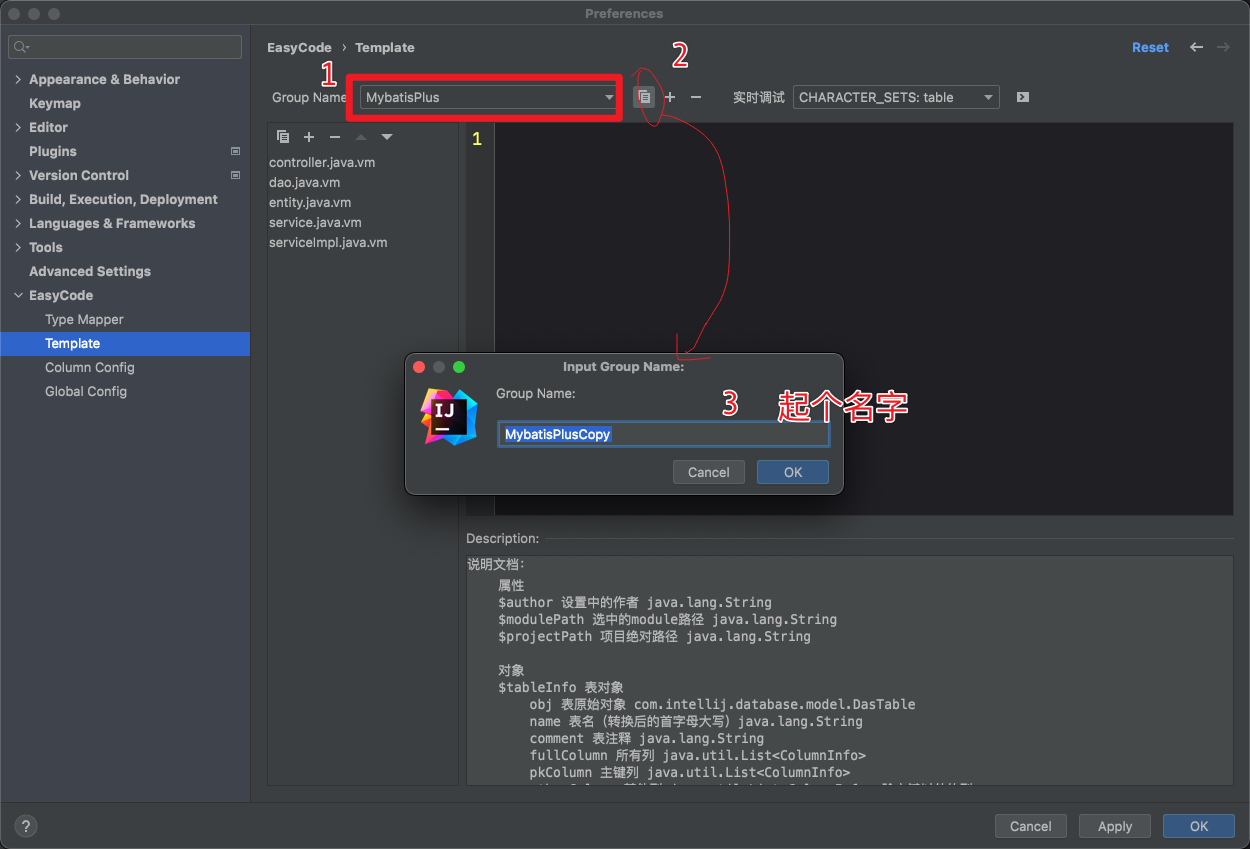Select entity.java.vm template

point(310,202)
